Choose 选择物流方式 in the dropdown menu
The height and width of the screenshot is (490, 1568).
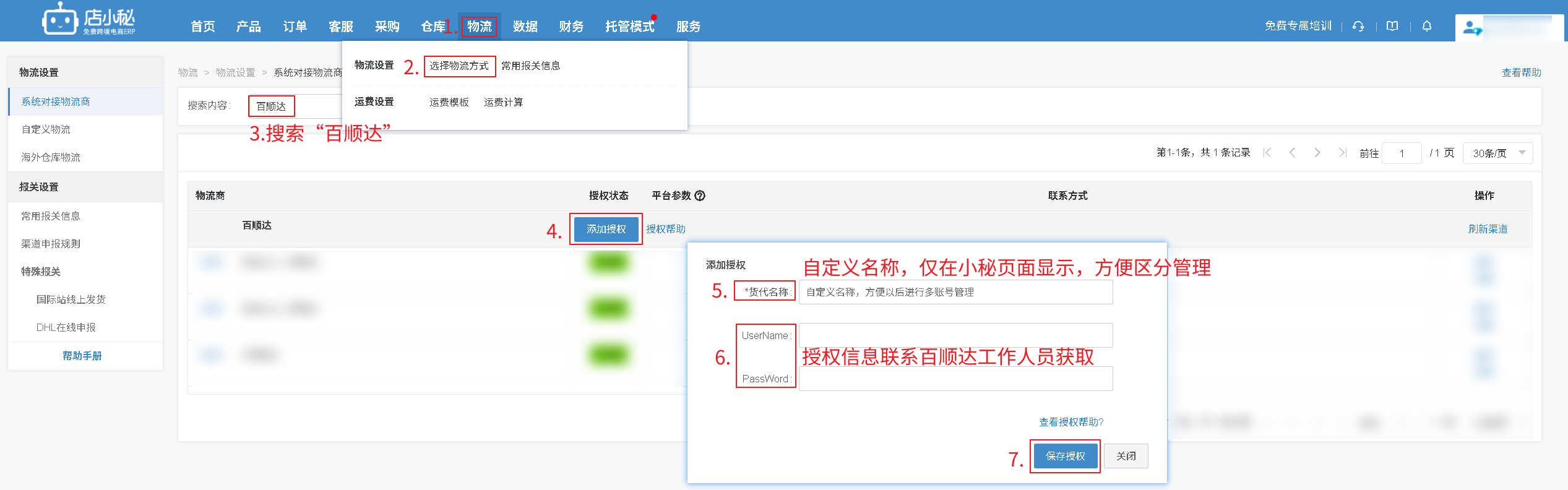pos(459,66)
